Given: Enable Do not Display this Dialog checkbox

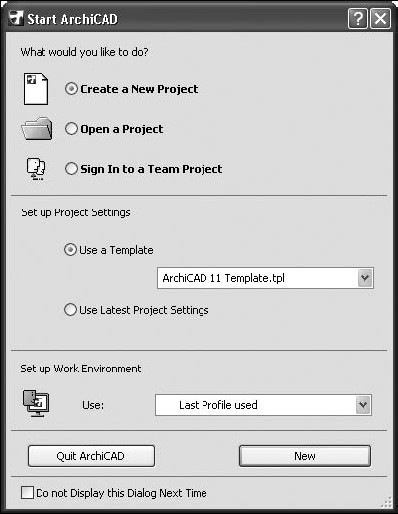Looking at the screenshot, I should click(27, 492).
